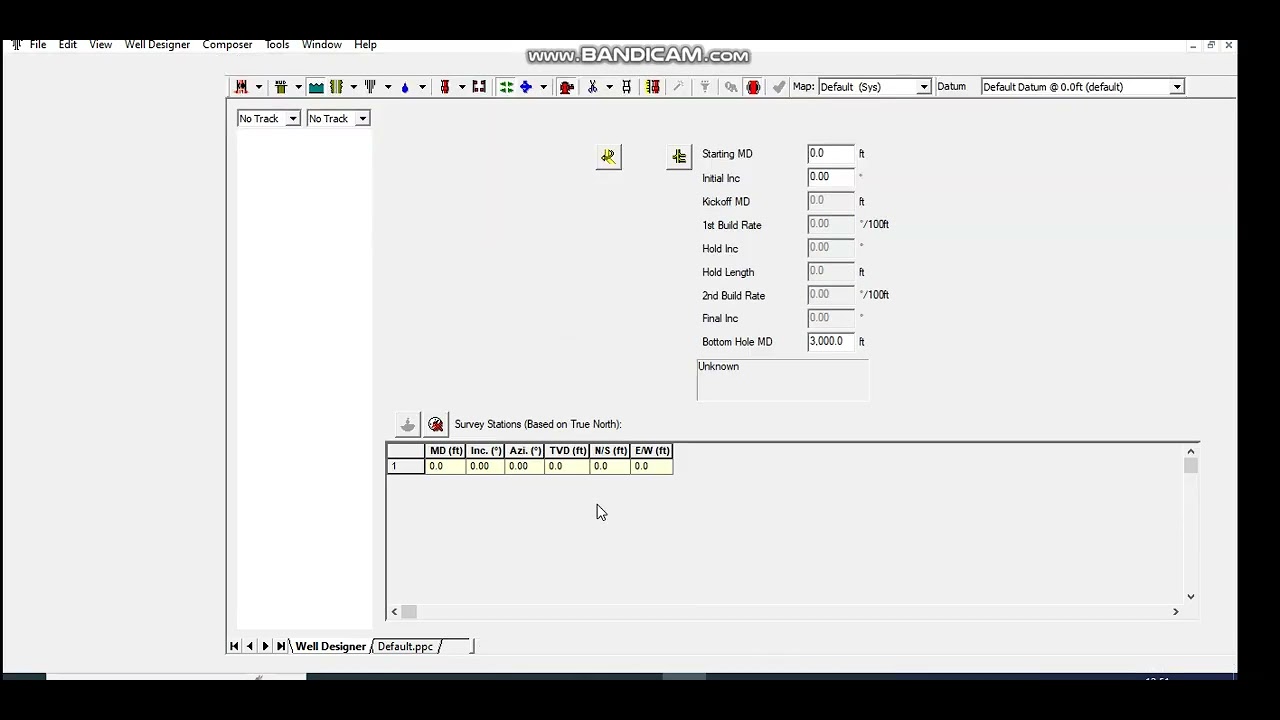
Task: Click the grayed icon left of the red gauge
Action: pos(407,425)
